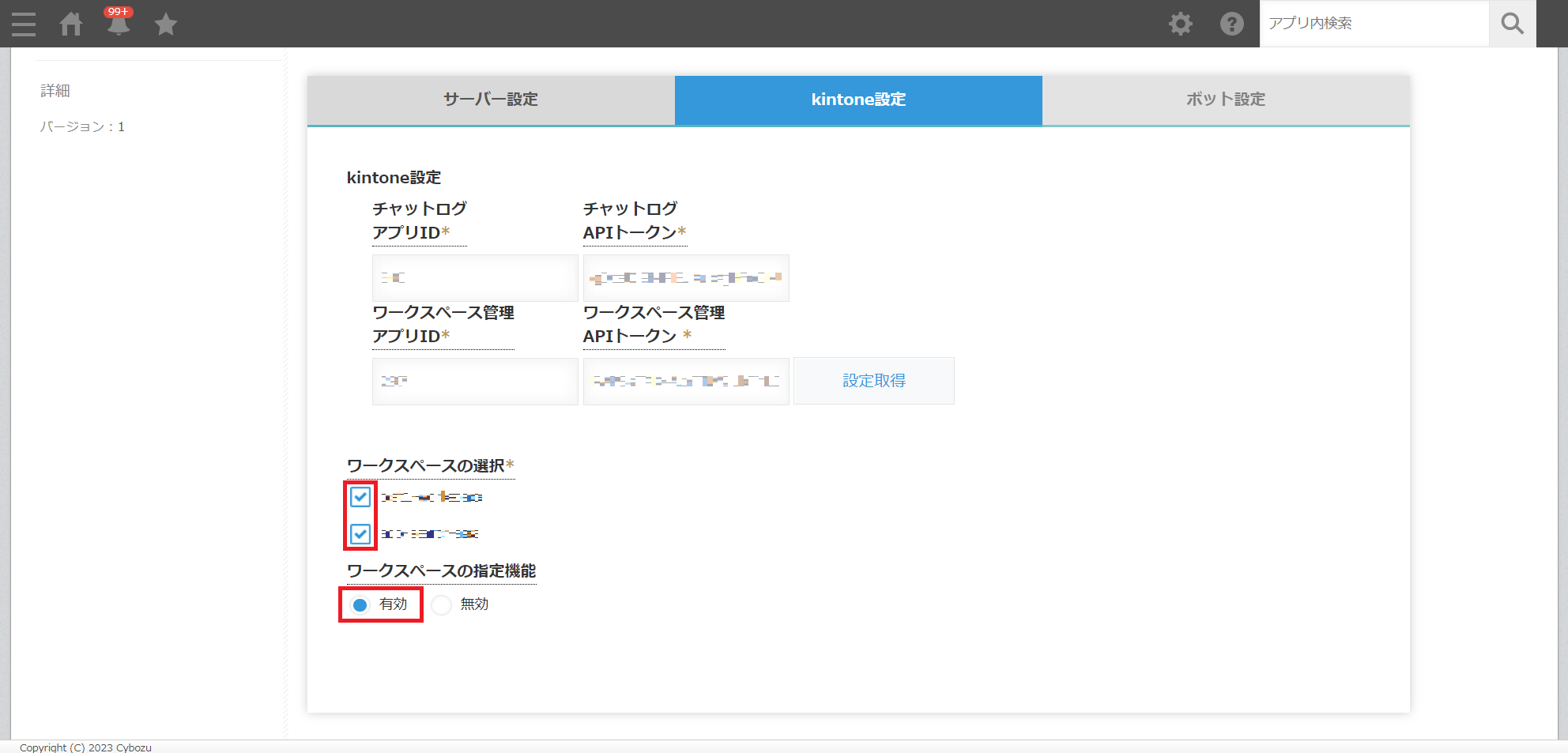Select the 無効 radio button

(x=442, y=605)
